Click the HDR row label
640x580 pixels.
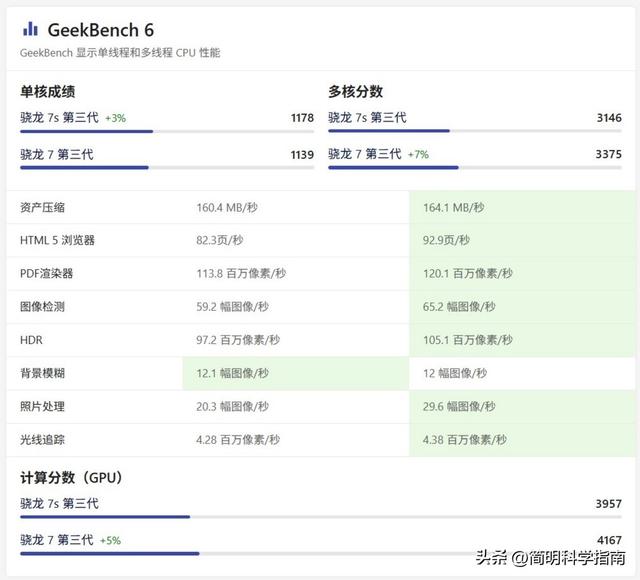(31, 340)
